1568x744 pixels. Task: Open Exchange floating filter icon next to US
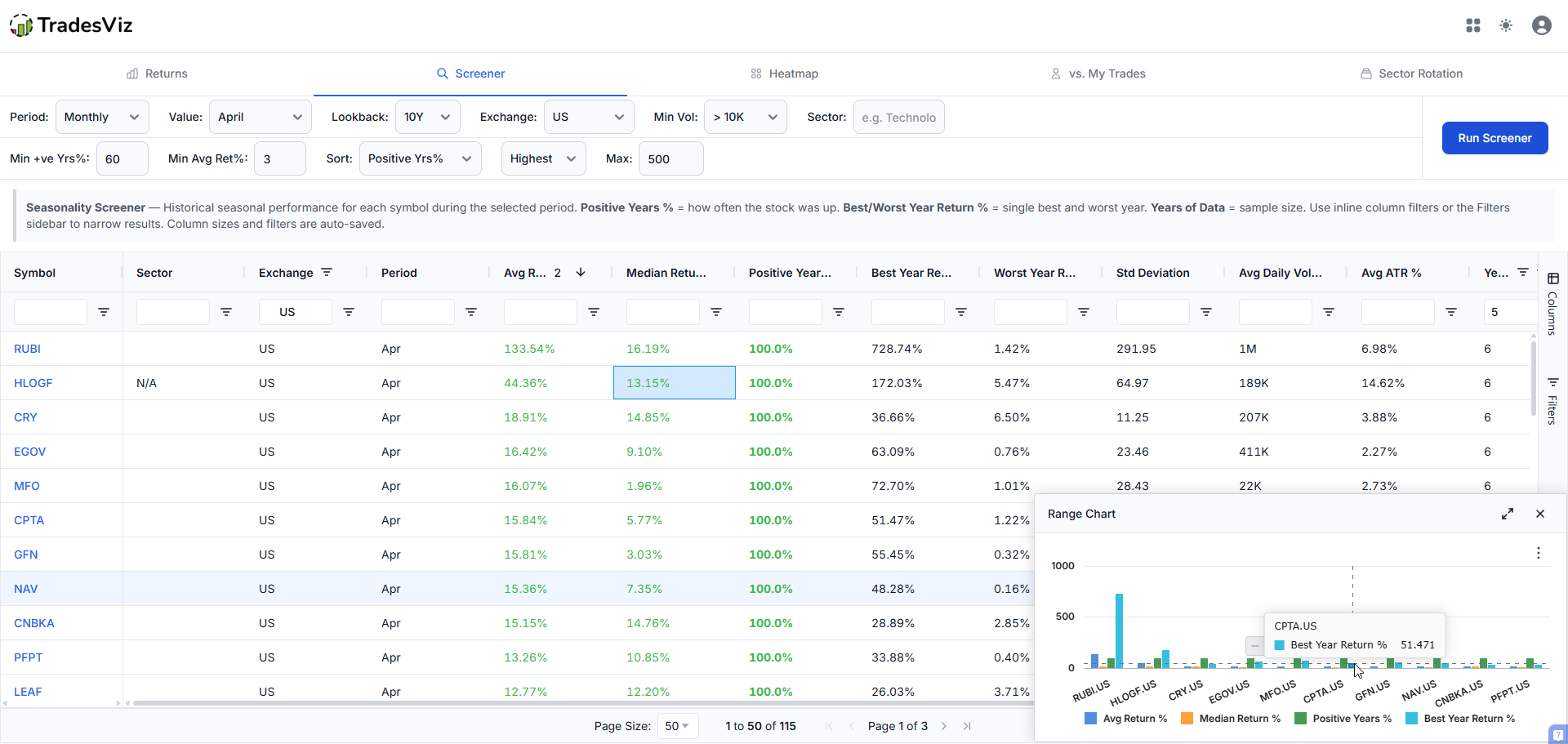[x=349, y=312]
